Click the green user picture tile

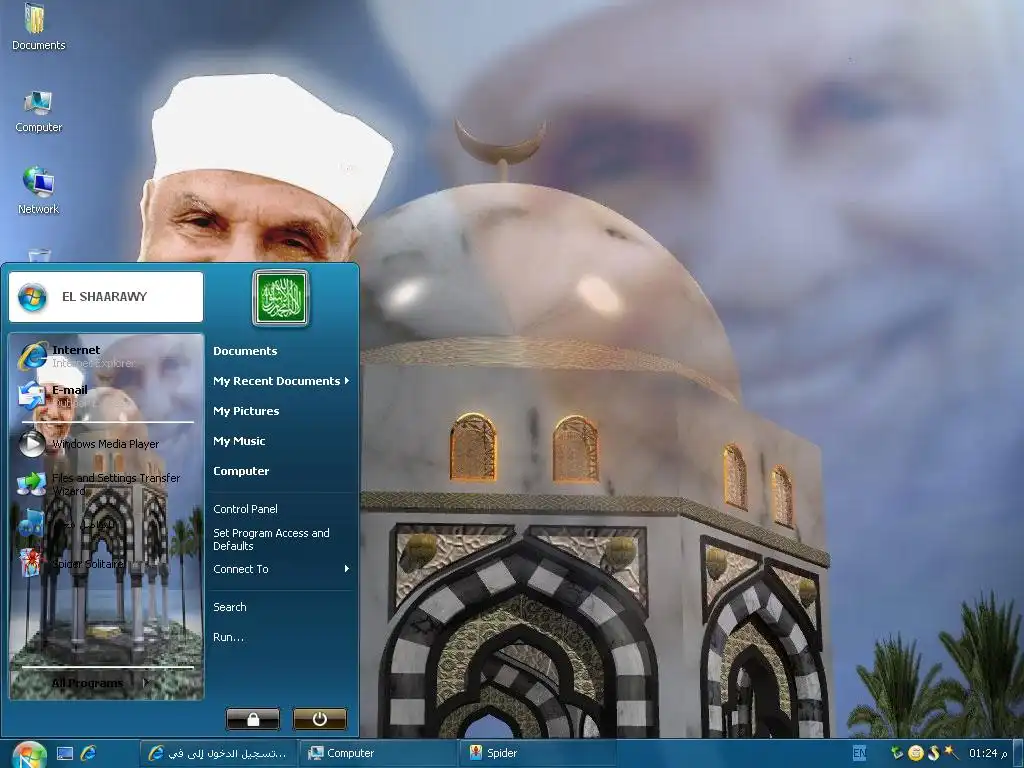[x=280, y=298]
